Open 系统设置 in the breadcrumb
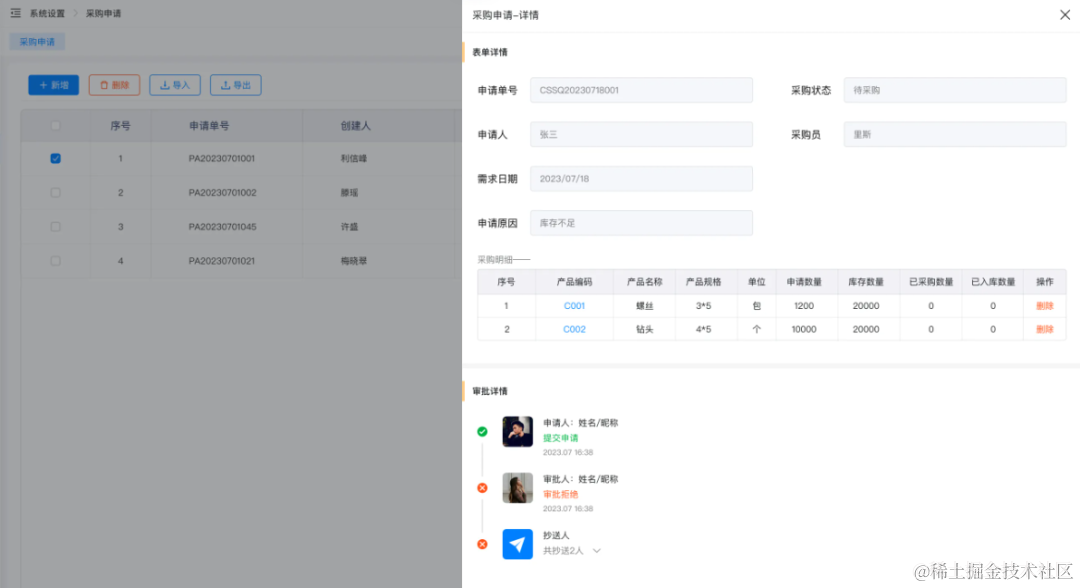The height and width of the screenshot is (588, 1080). click(47, 13)
